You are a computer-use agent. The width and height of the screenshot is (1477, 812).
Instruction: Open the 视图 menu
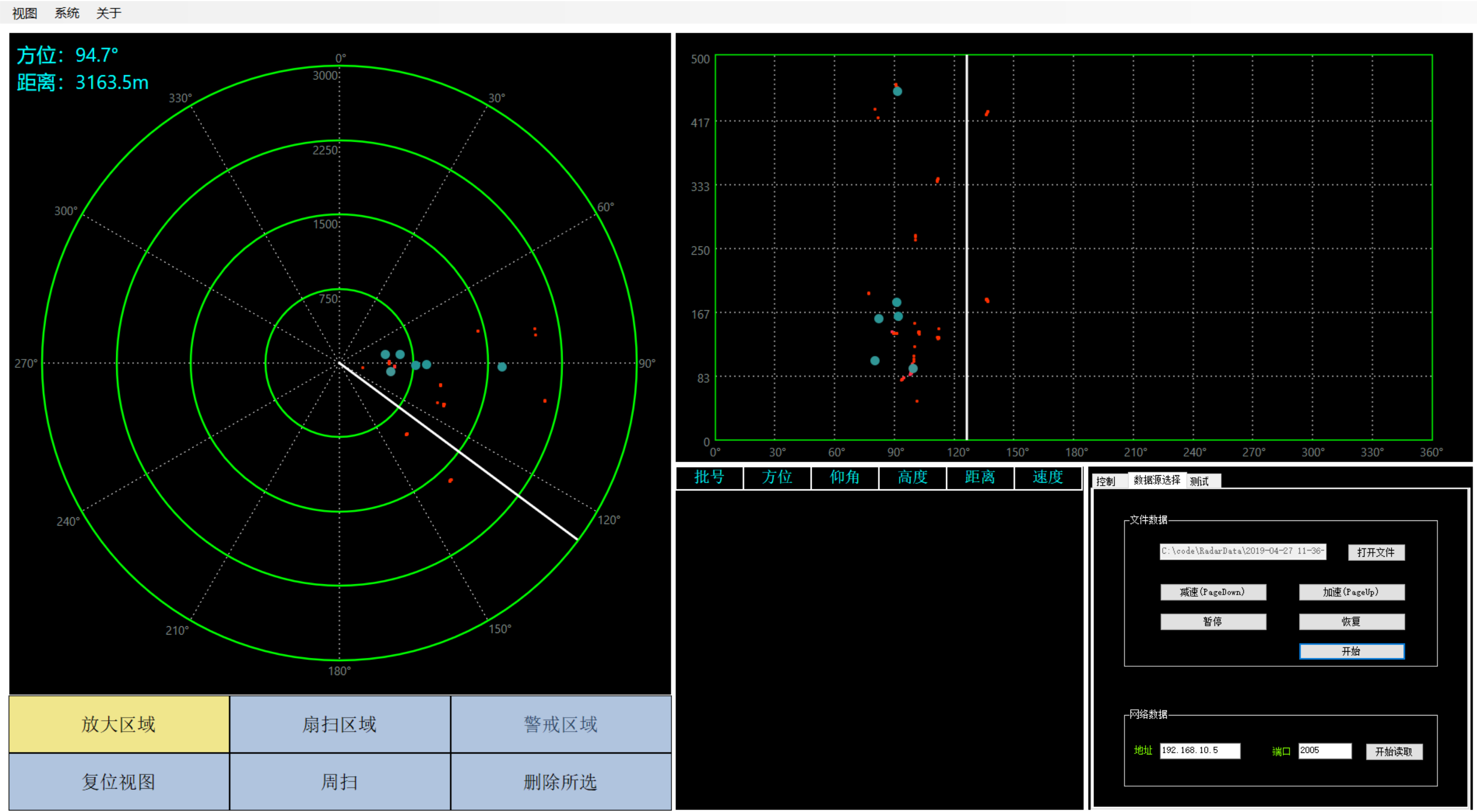[x=25, y=12]
